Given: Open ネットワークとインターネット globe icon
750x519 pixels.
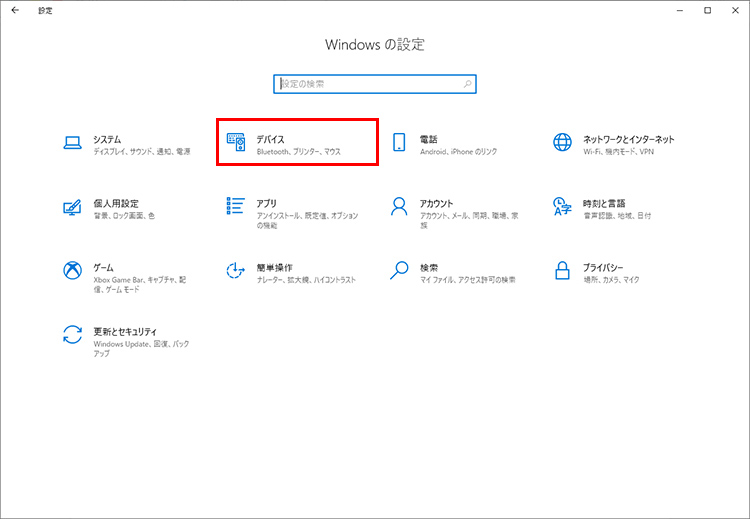Looking at the screenshot, I should [x=562, y=143].
